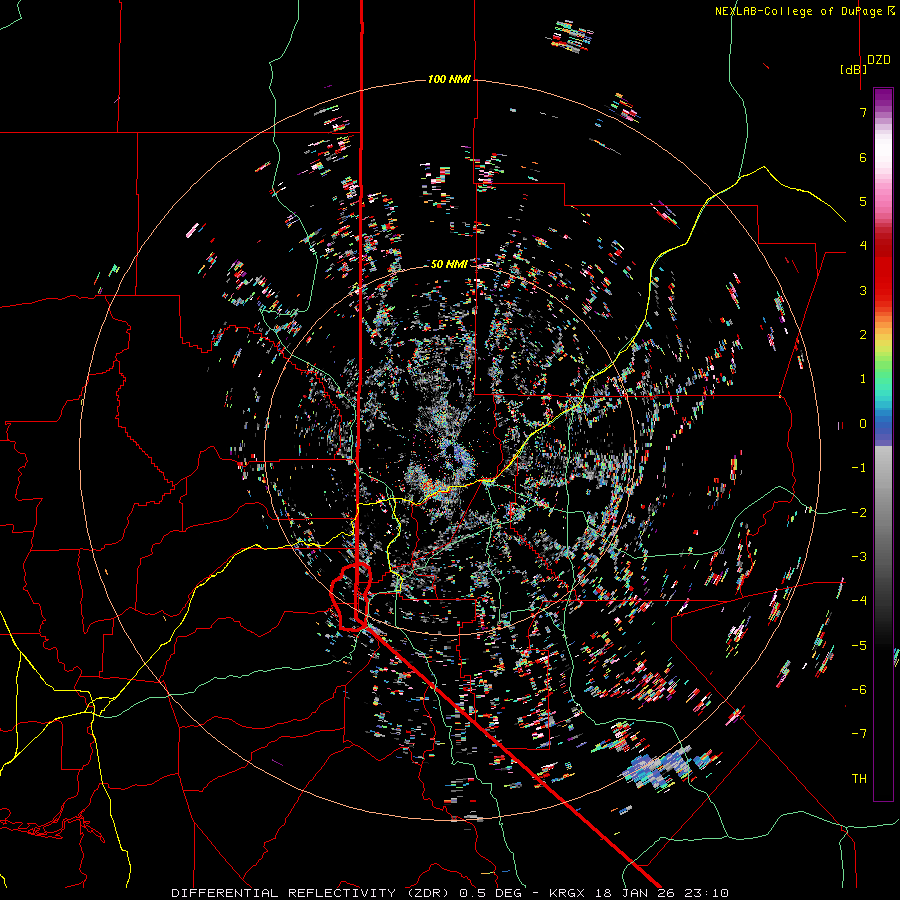Click the TH label at the colorbar bottom
Screen dimensions: 900x900
[859, 779]
